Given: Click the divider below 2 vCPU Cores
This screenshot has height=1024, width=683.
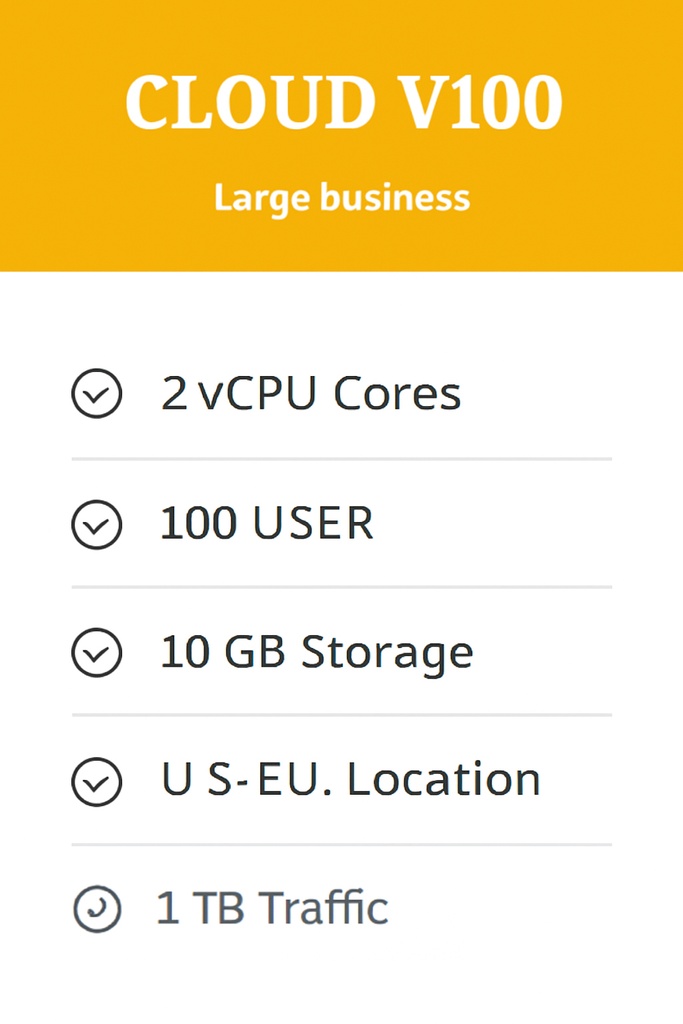Looking at the screenshot, I should [341, 459].
